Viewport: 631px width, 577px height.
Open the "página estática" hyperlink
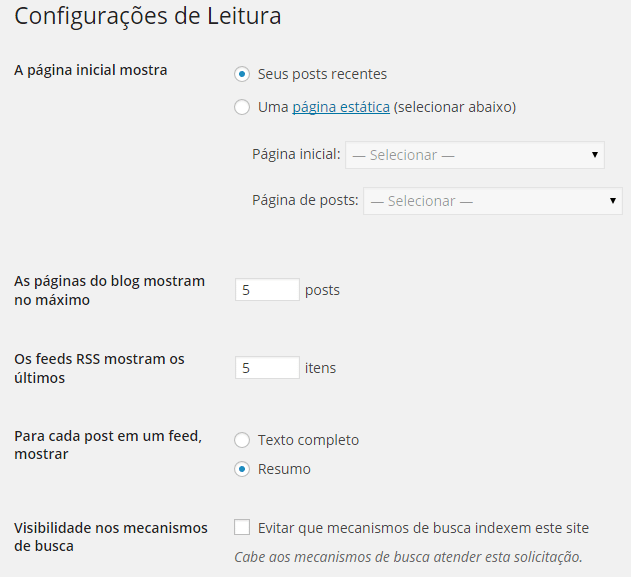click(x=341, y=107)
